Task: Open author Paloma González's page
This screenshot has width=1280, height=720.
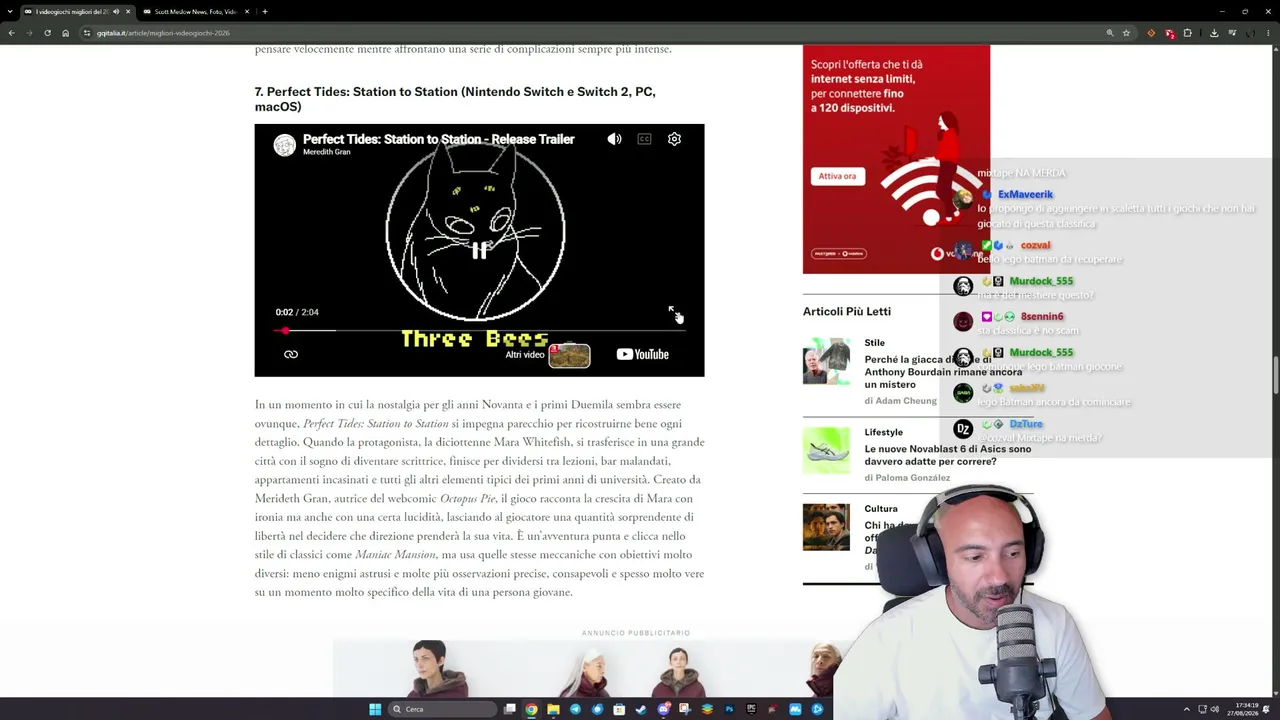Action: [x=913, y=478]
